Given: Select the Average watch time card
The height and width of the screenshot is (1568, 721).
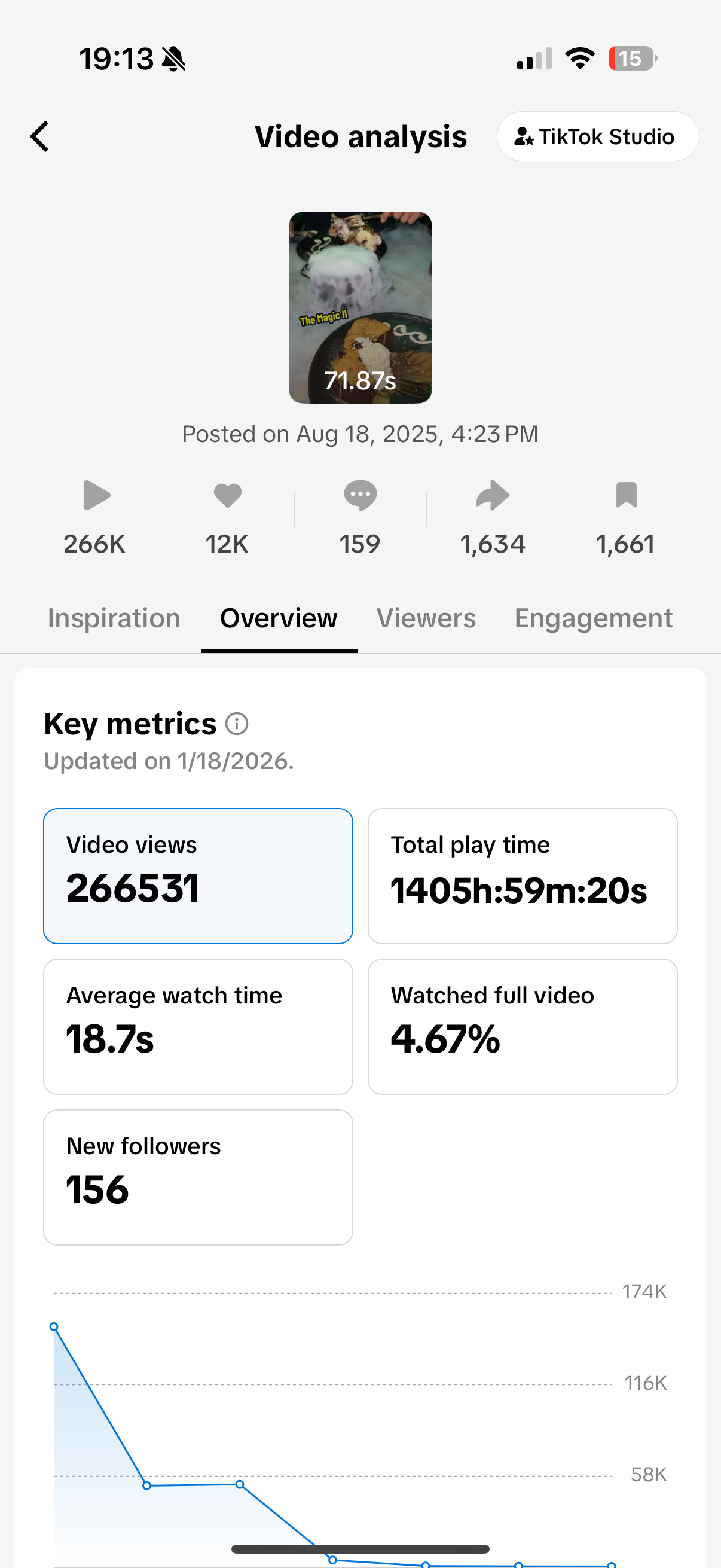Looking at the screenshot, I should 198,1026.
